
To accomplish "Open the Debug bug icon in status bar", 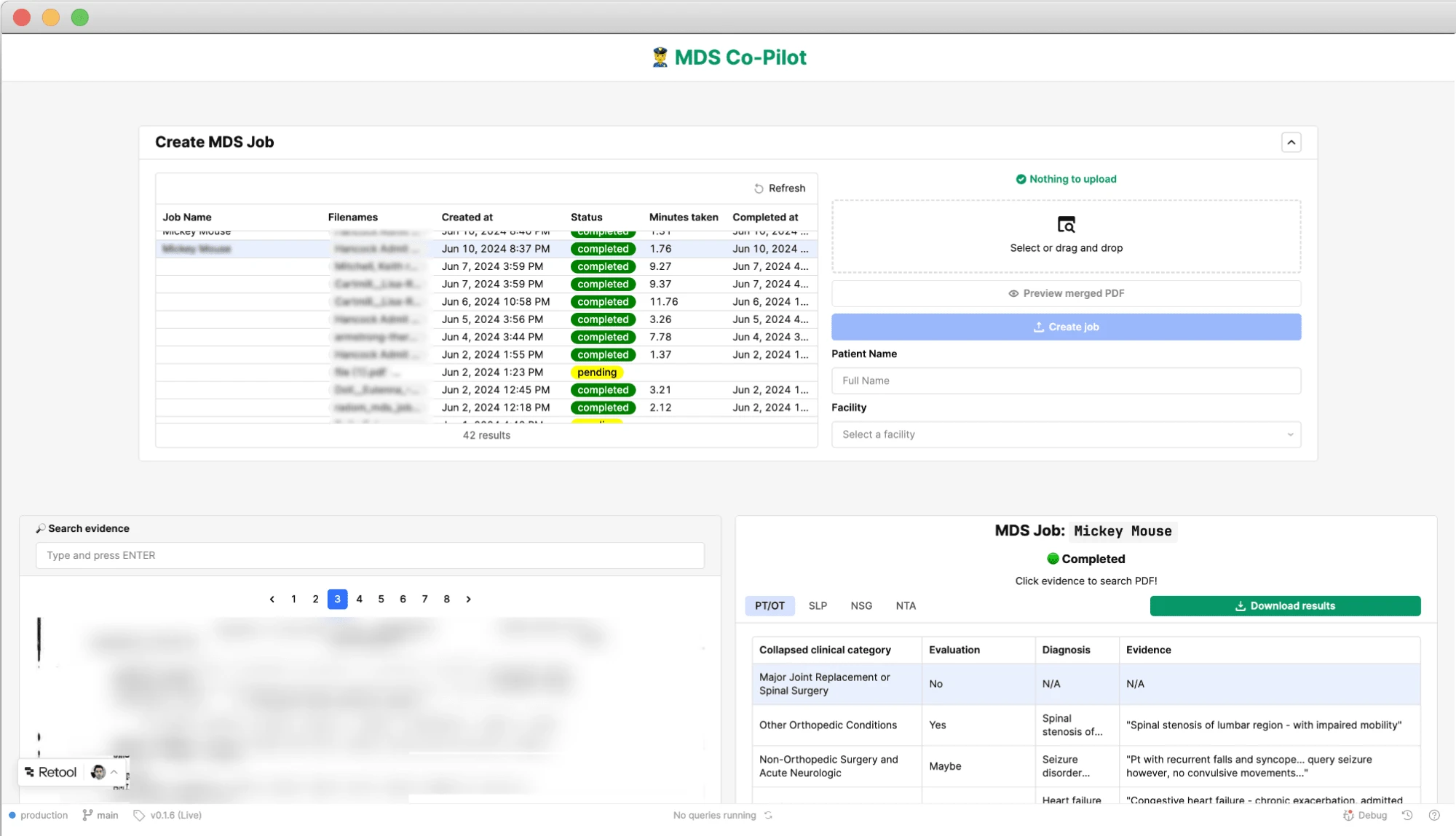I will [1348, 816].
